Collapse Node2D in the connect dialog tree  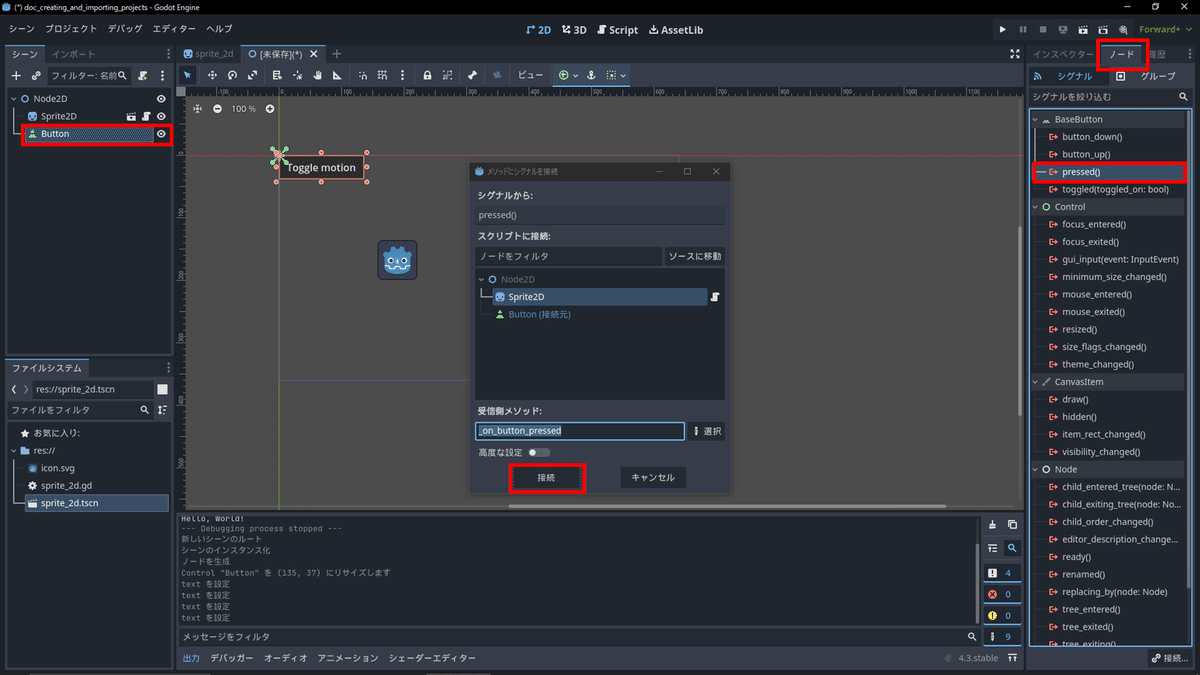click(482, 279)
